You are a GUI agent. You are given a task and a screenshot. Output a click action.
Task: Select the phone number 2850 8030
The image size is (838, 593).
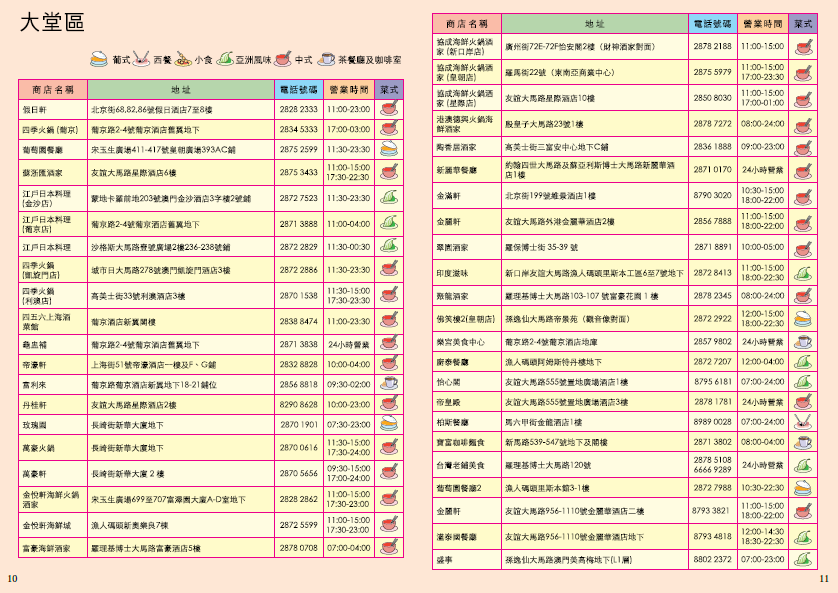coord(712,98)
